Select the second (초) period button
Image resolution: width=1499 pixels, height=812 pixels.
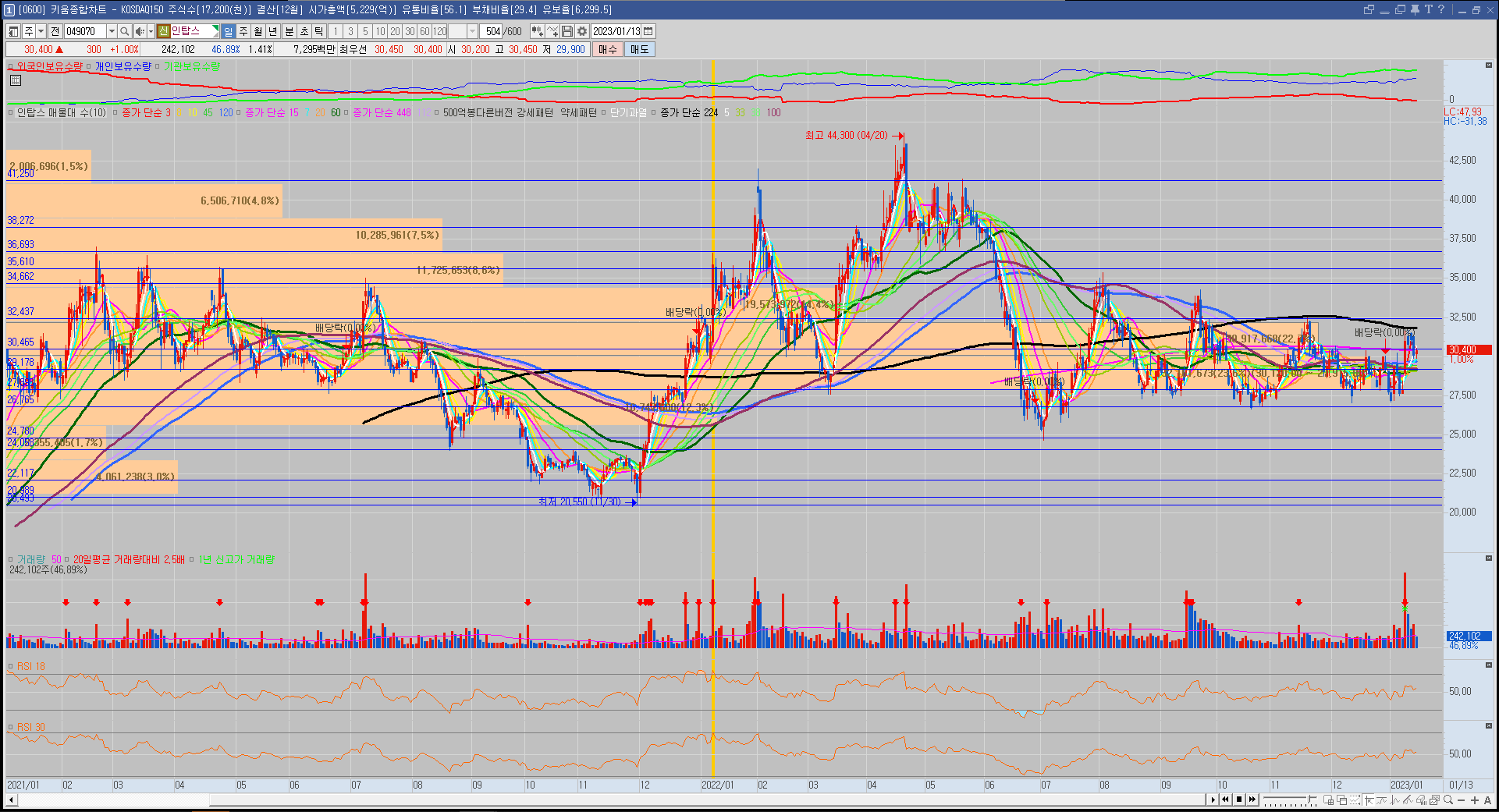(x=304, y=31)
